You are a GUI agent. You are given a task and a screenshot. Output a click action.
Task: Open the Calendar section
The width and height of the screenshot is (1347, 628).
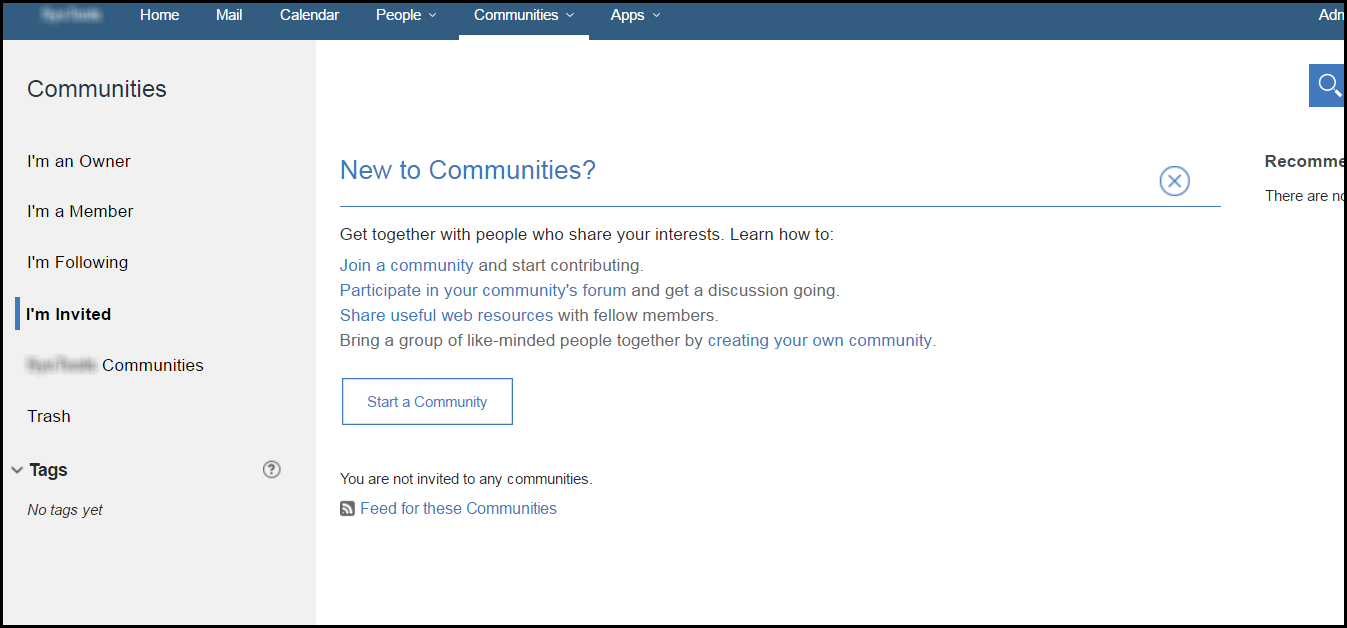(x=309, y=15)
